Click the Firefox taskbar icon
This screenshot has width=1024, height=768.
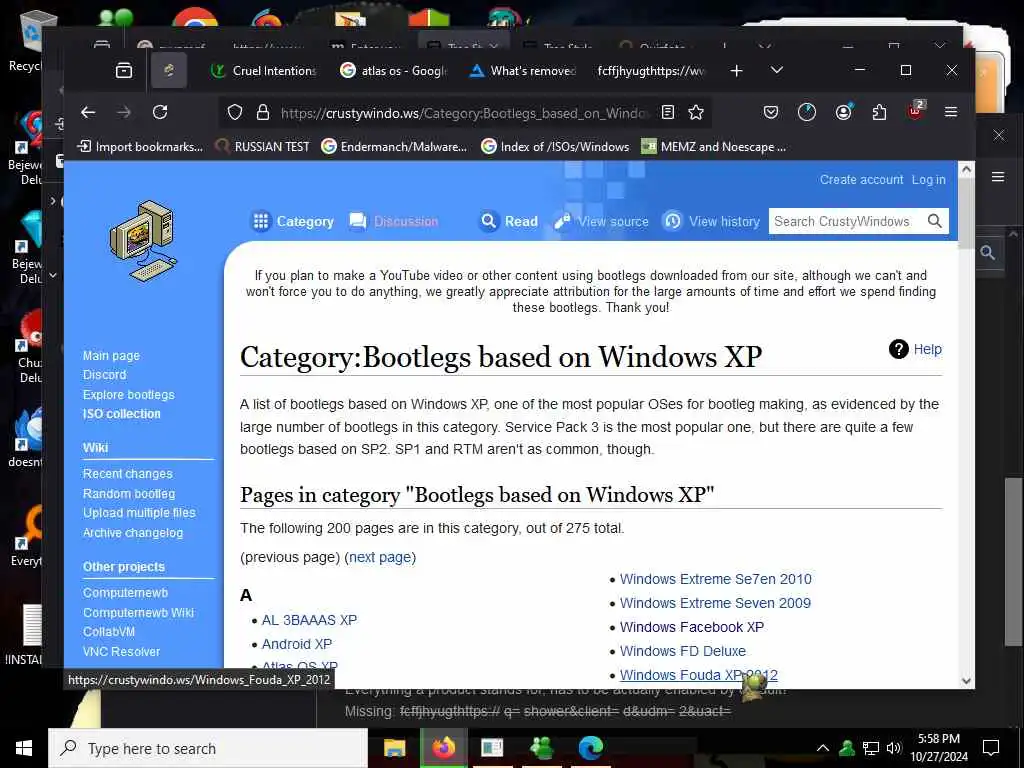coord(443,748)
